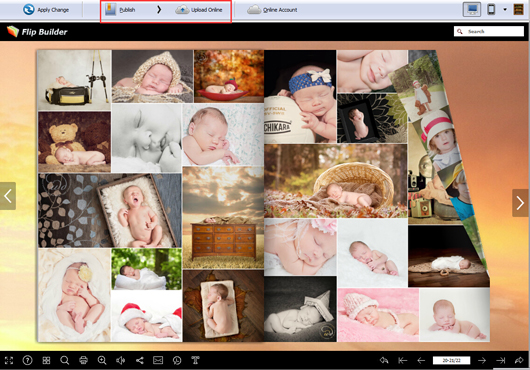Open the help question-mark icon

27,361
